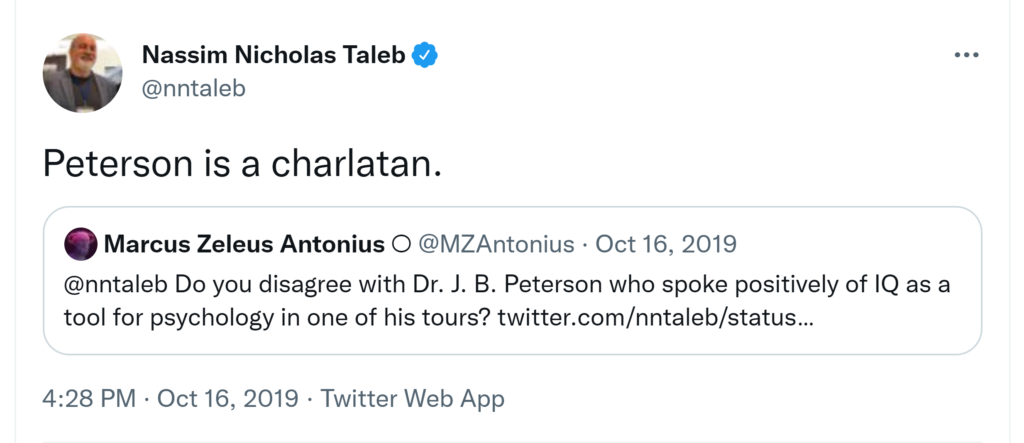
Task: Click the text 'Peterson is a charlatan.'
Action: [242, 164]
